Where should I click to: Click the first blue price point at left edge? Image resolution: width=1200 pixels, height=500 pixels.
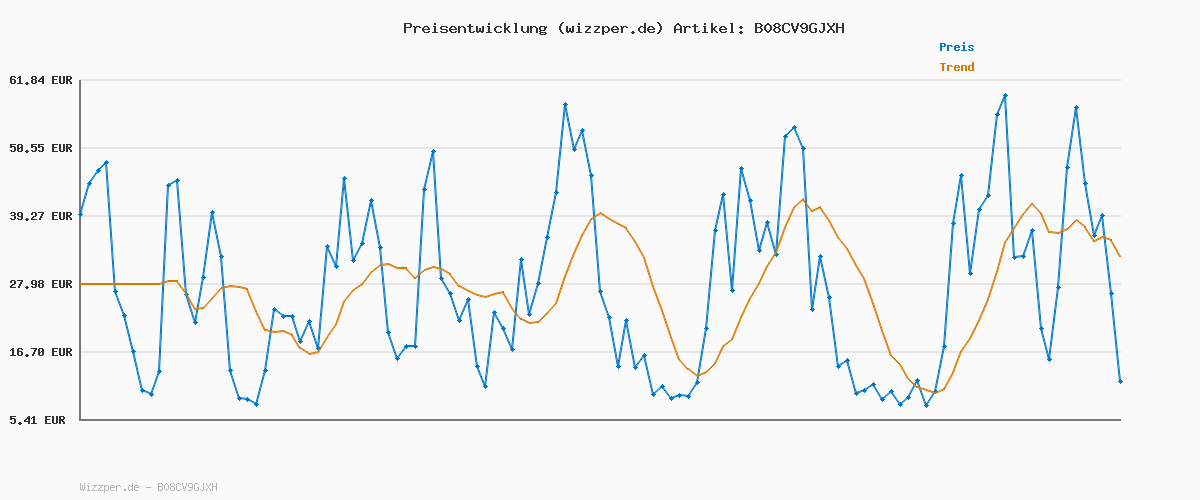click(81, 214)
